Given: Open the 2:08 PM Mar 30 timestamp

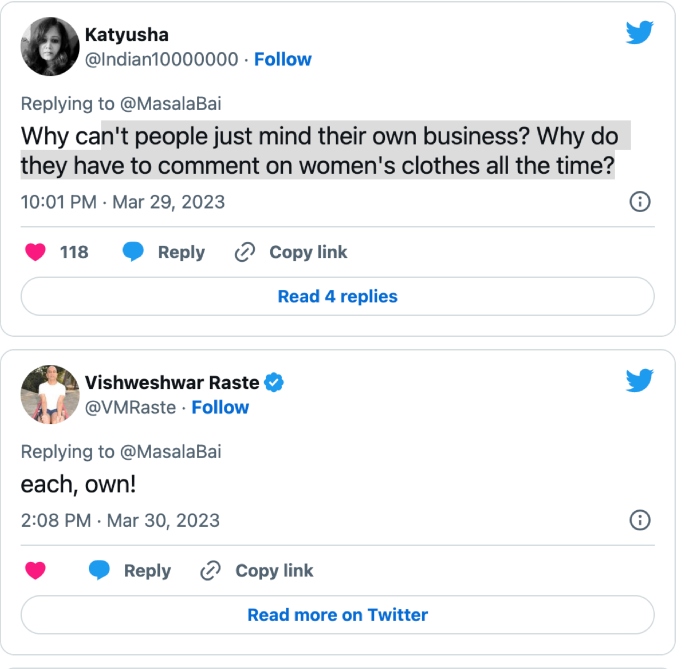Looking at the screenshot, I should (x=120, y=520).
